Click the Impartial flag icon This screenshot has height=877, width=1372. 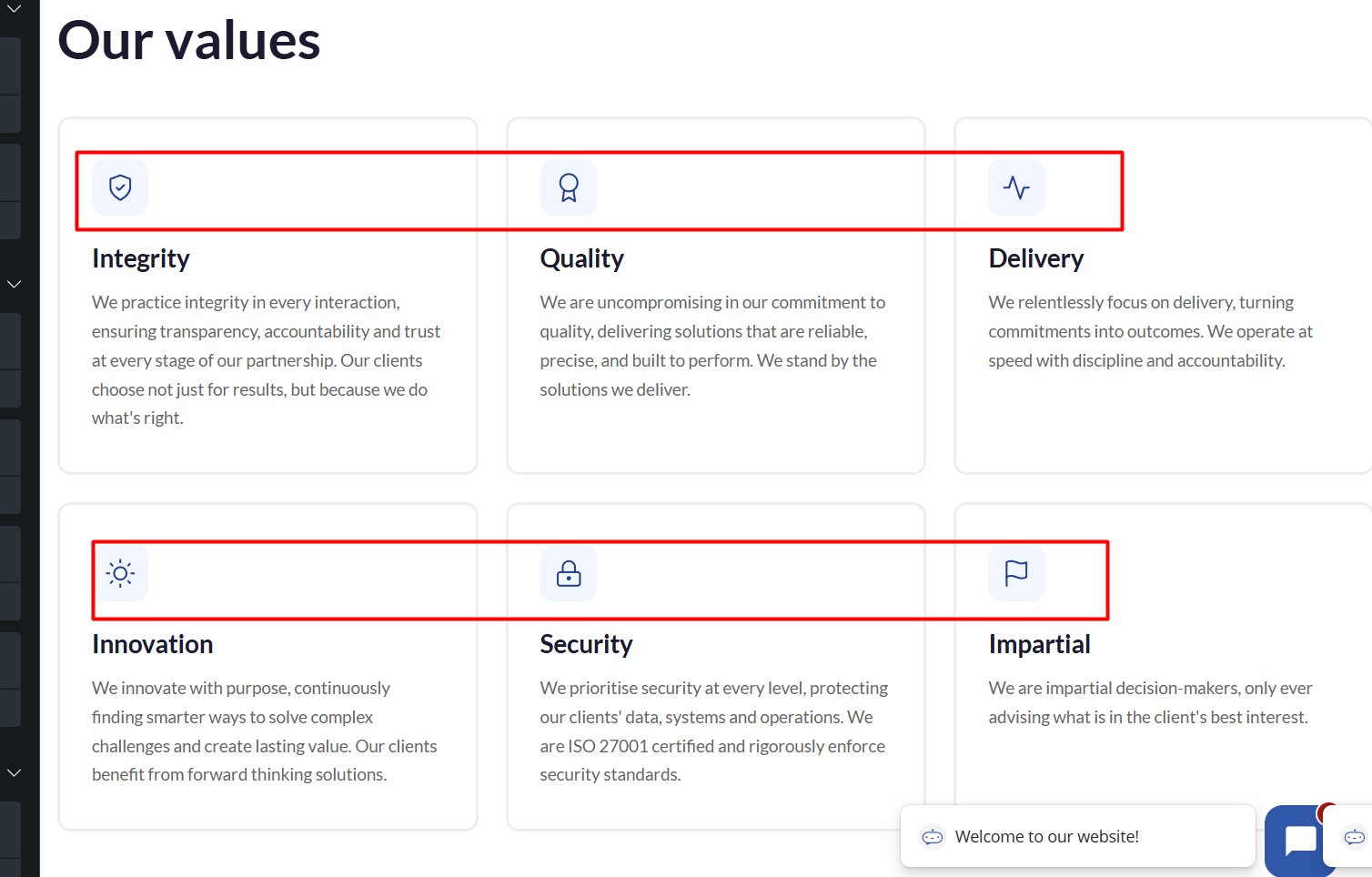pos(1016,573)
